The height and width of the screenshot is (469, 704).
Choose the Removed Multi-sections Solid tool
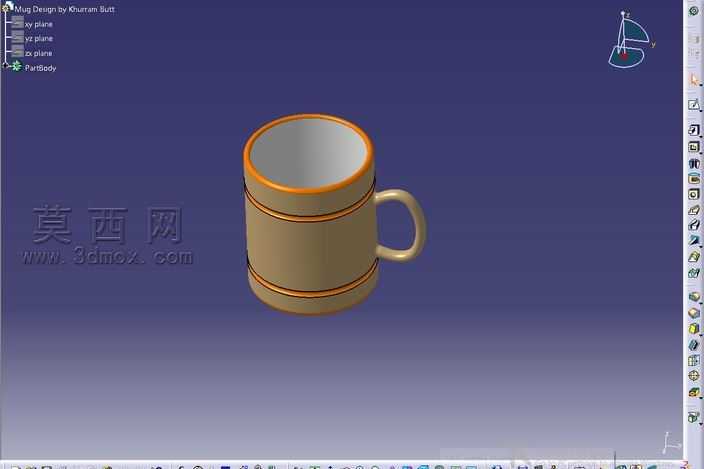tap(694, 272)
